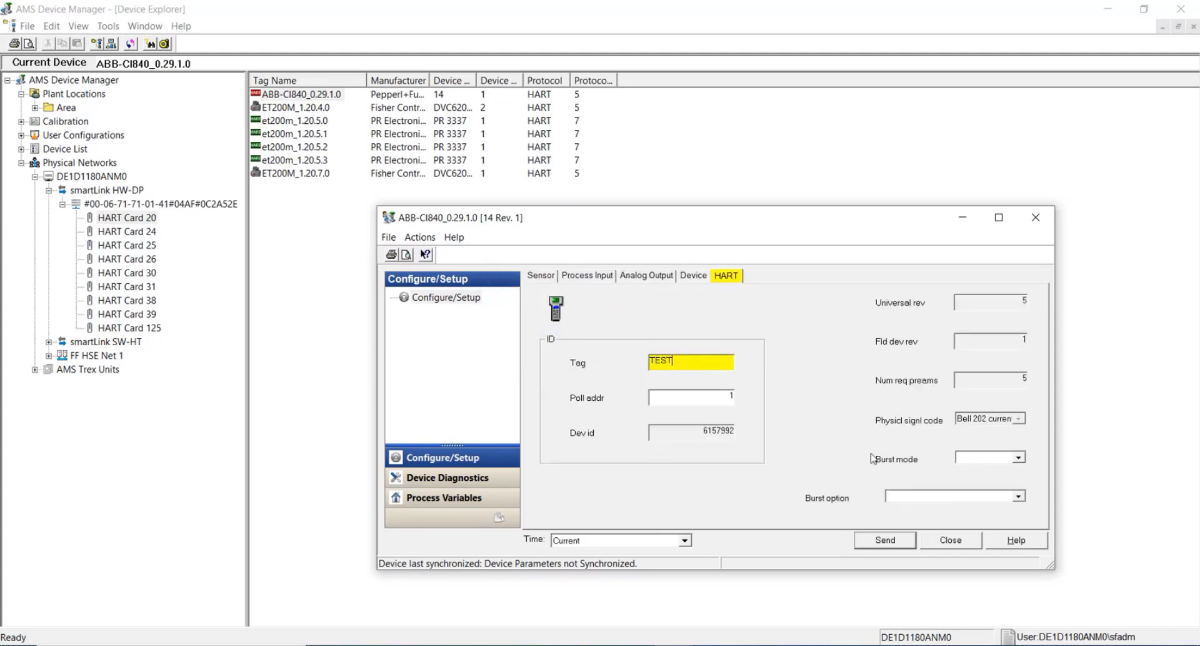Screen dimensions: 1200x646
Task: Collapse the Physical Networks node
Action: pyautogui.click(x=22, y=163)
